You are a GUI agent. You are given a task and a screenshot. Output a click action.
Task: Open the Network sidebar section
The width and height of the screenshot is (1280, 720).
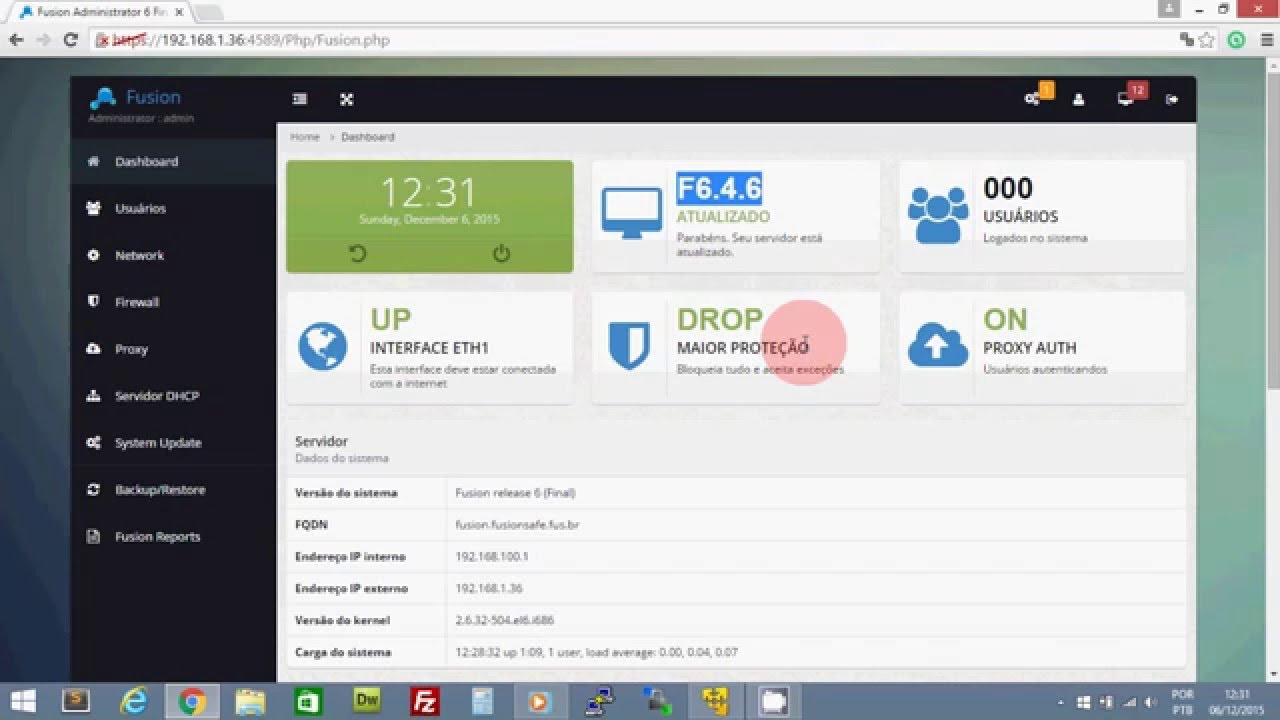click(172, 255)
